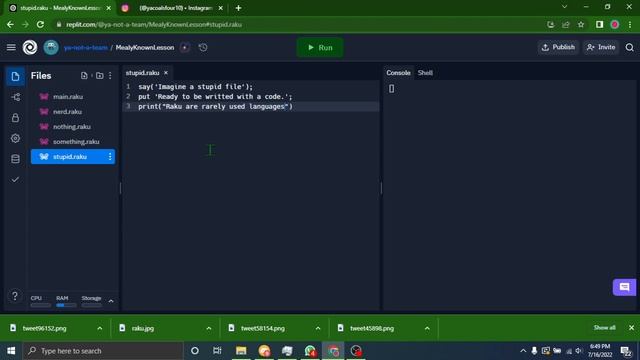Expand tweet45898.png download options
The width and height of the screenshot is (640, 360).
[427, 328]
